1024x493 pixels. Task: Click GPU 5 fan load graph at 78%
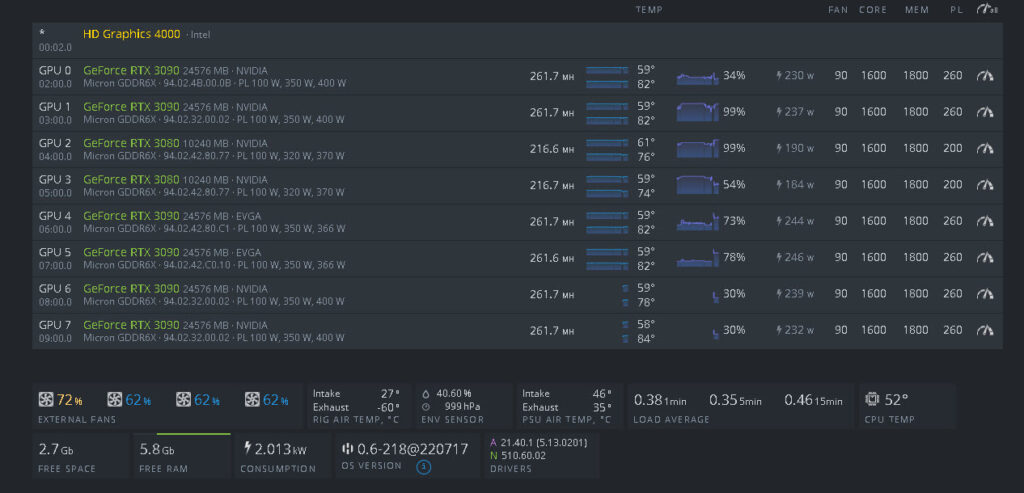697,259
